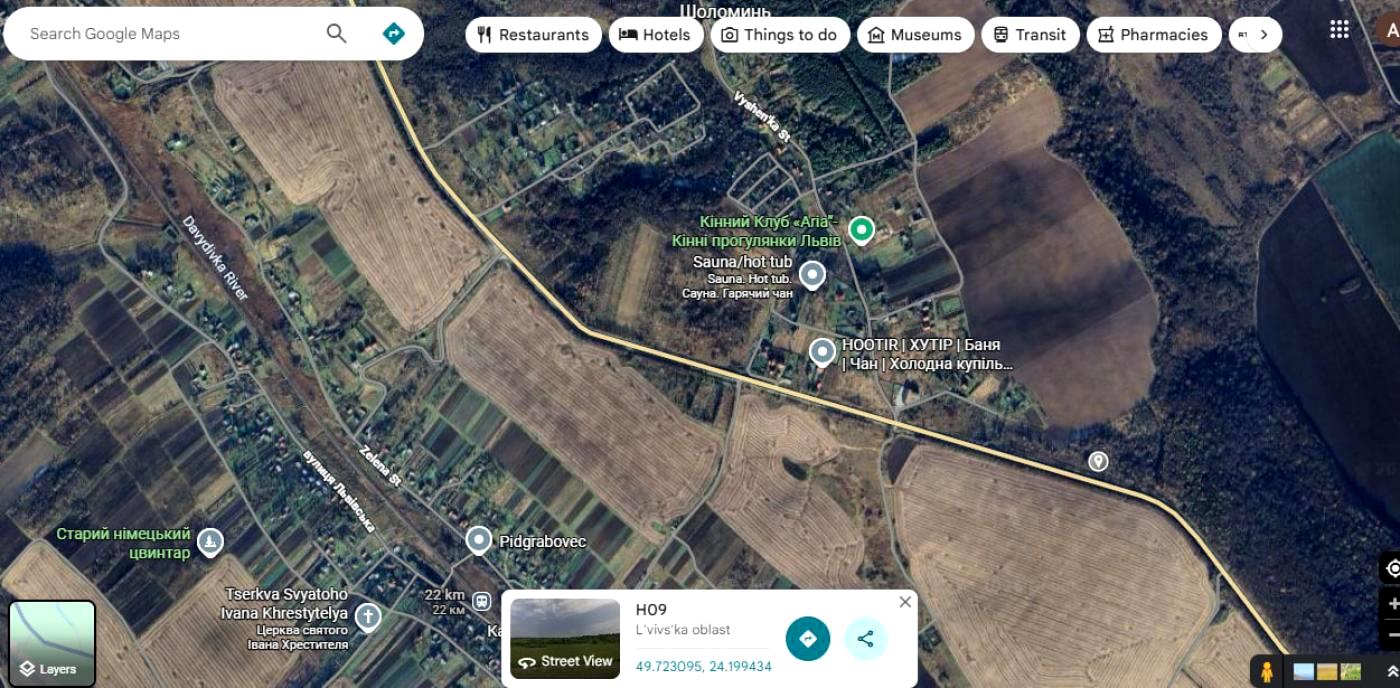Filter by Hotels
1400x688 pixels.
coord(655,35)
